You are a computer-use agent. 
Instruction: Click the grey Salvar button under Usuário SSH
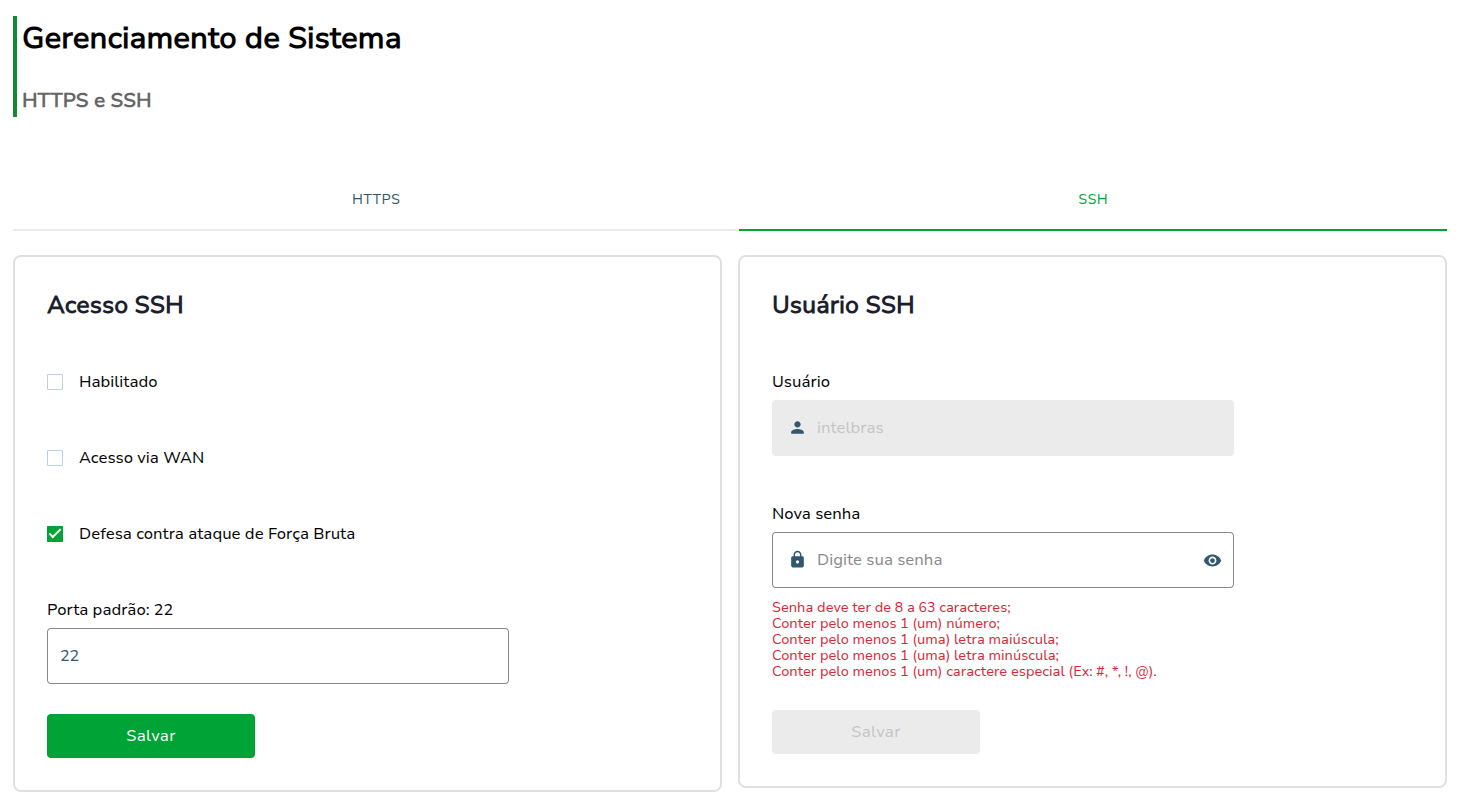point(876,732)
